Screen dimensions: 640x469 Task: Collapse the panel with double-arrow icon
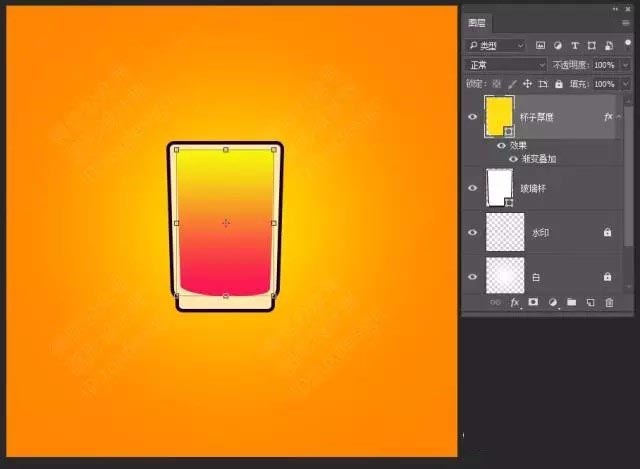point(616,9)
